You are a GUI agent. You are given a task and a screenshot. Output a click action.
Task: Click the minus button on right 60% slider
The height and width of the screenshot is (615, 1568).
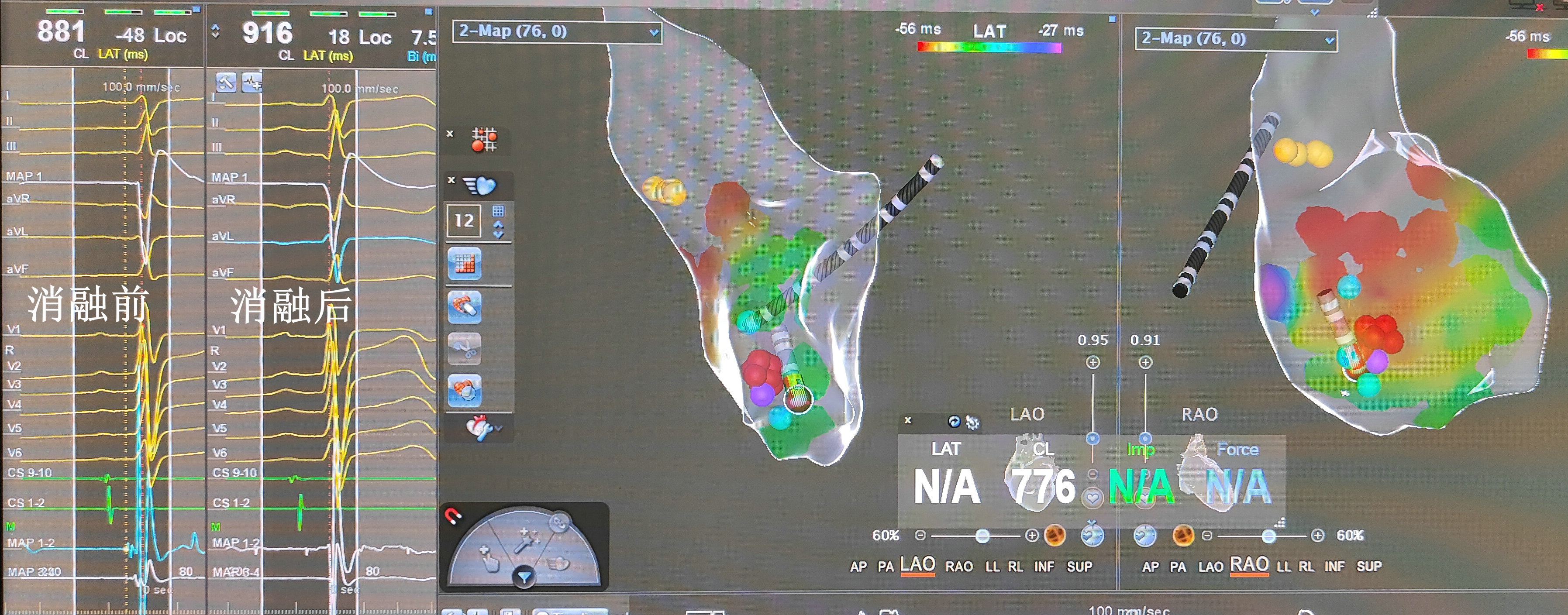pos(1207,535)
